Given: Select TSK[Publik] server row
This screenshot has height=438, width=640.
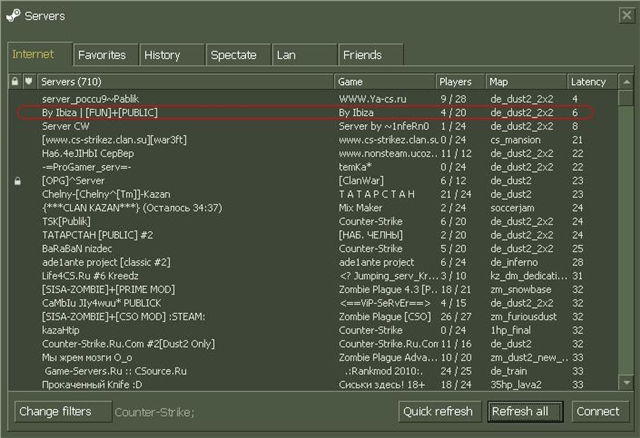Looking at the screenshot, I should 312,222.
